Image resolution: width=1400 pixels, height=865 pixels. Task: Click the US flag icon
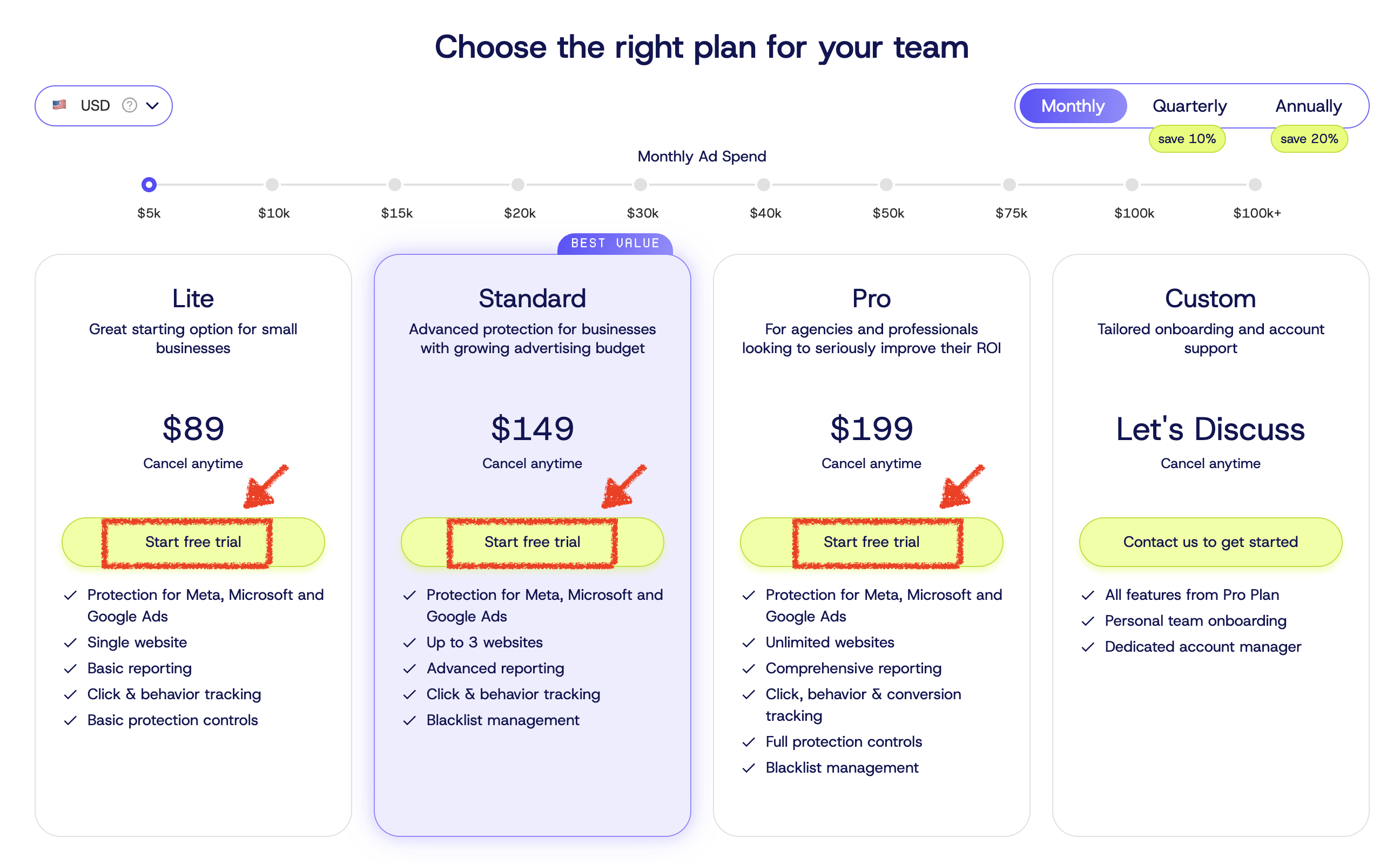click(x=59, y=105)
